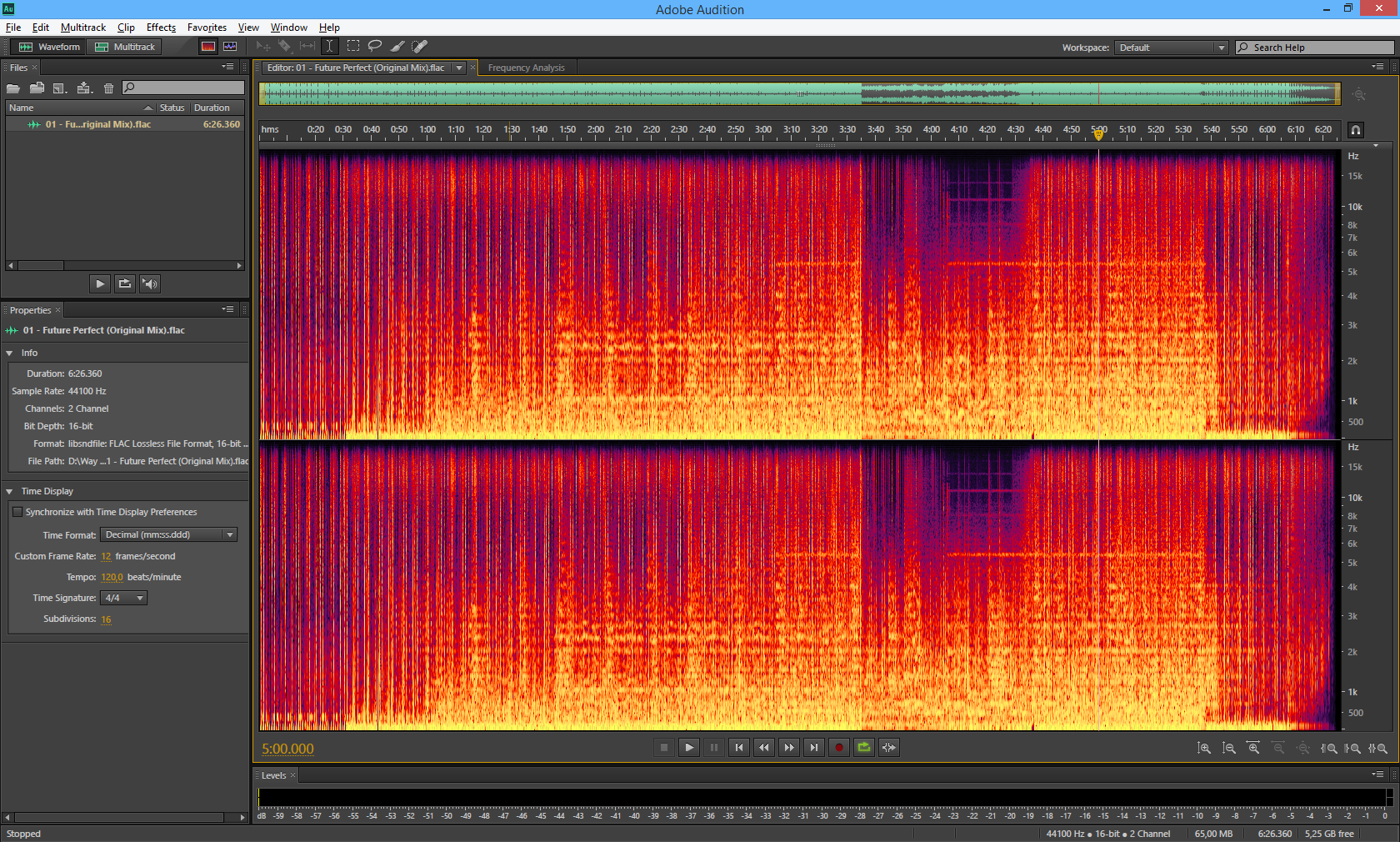Zoom to Selection icon
The height and width of the screenshot is (842, 1400).
click(x=1378, y=749)
